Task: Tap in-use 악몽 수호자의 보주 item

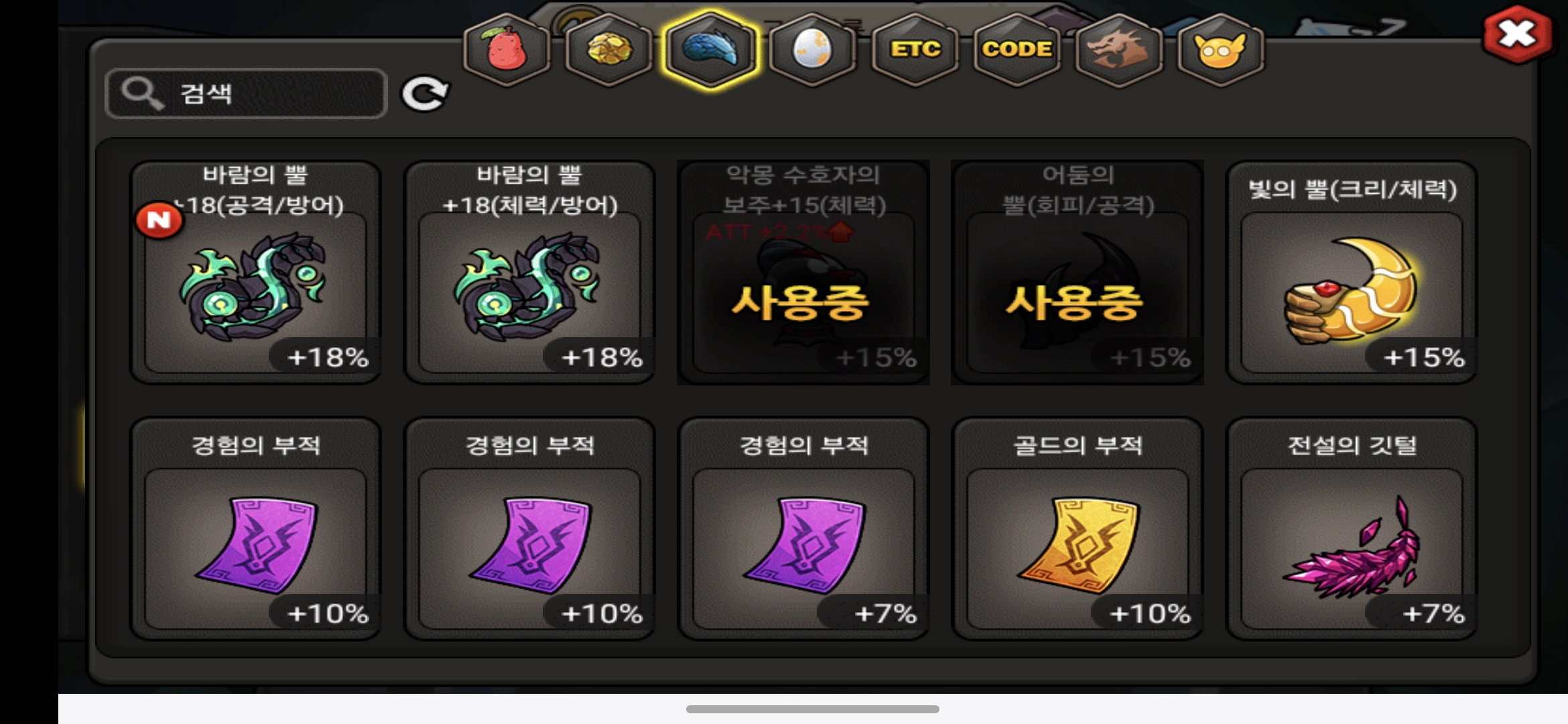Action: pos(803,272)
